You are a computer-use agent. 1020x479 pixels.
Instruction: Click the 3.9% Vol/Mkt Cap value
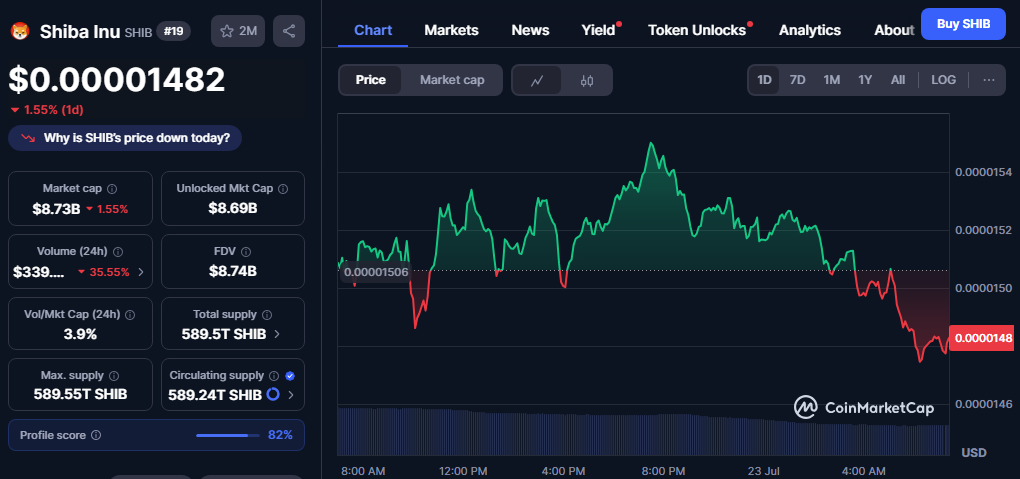click(x=81, y=335)
